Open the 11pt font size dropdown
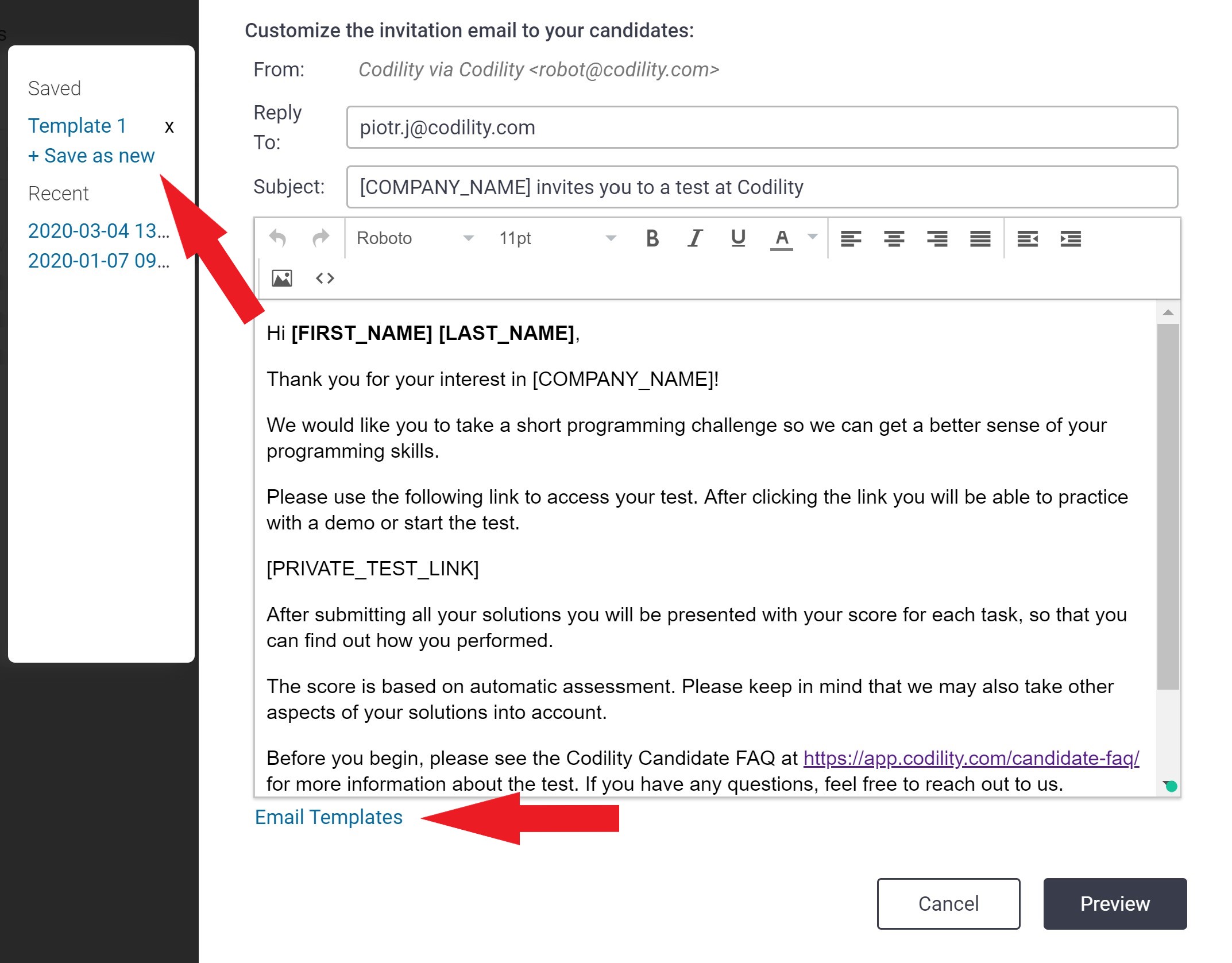This screenshot has height=963, width=1232. point(557,238)
